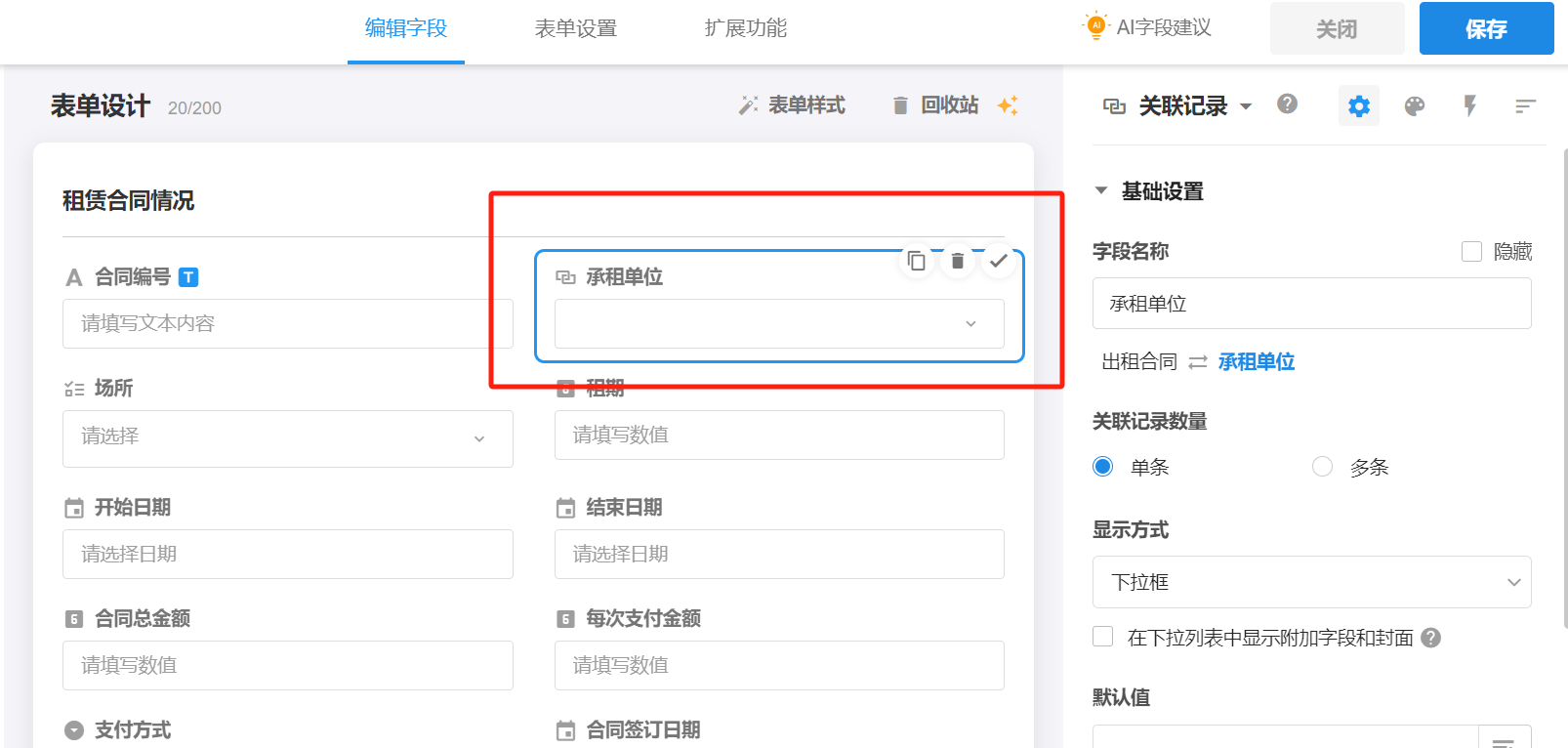Delete the 承租单位 field
1568x748 pixels.
pyautogui.click(x=958, y=261)
